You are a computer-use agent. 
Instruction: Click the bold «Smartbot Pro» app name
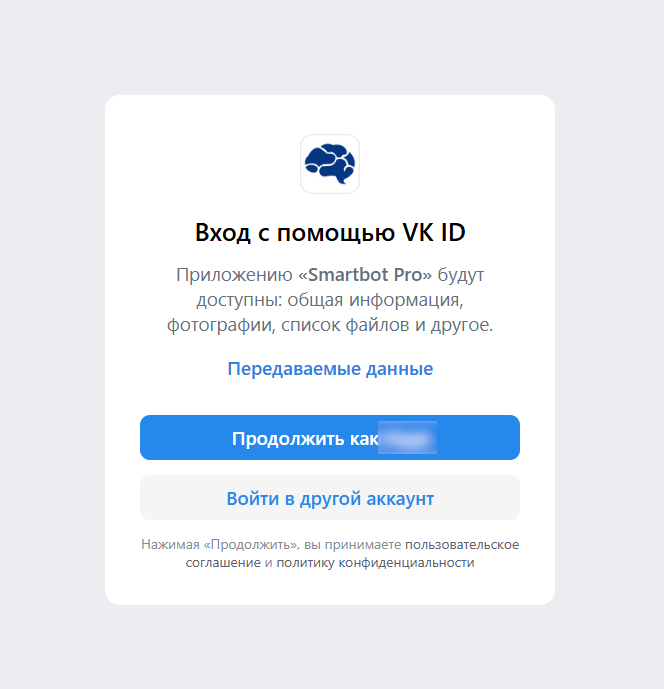tap(365, 275)
